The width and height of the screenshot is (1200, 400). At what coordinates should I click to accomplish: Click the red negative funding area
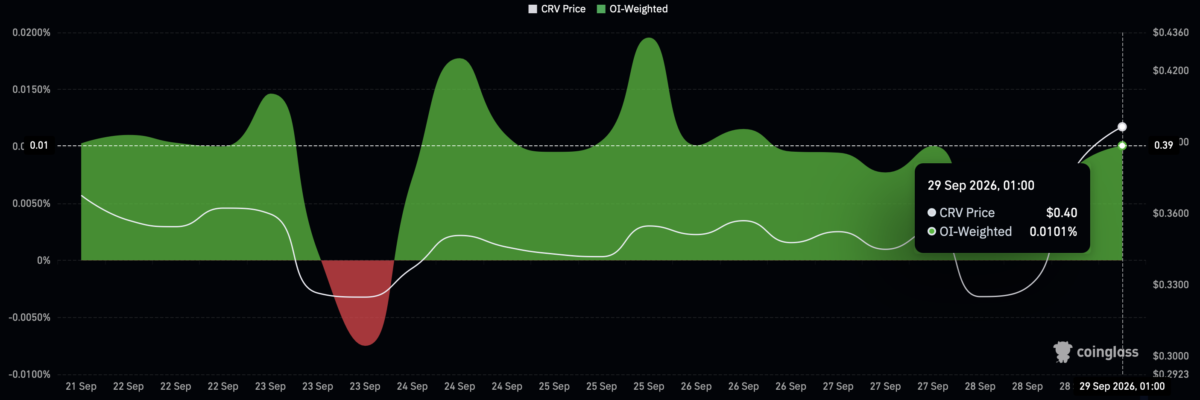(x=358, y=300)
